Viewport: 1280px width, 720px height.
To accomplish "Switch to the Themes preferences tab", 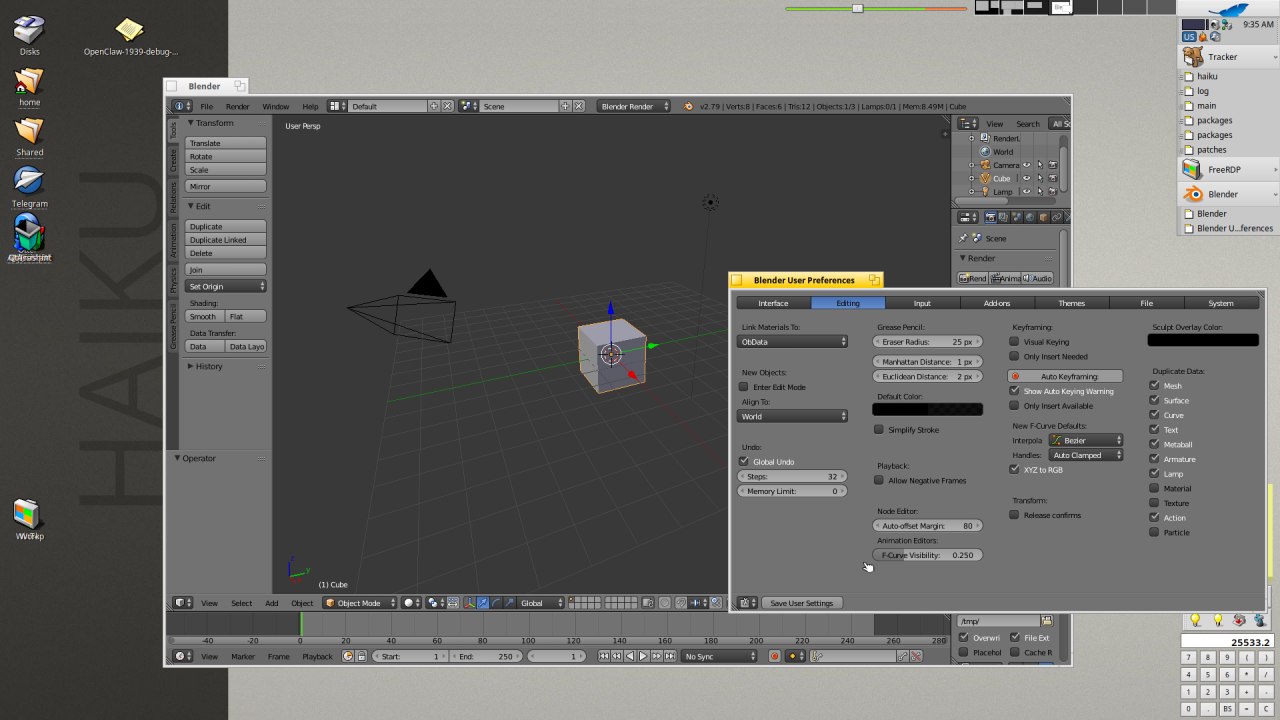I will click(1071, 303).
